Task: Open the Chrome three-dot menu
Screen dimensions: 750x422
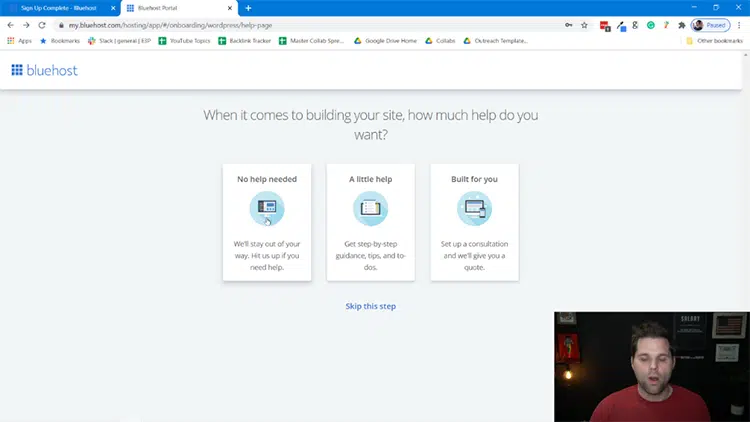Action: tap(740, 25)
